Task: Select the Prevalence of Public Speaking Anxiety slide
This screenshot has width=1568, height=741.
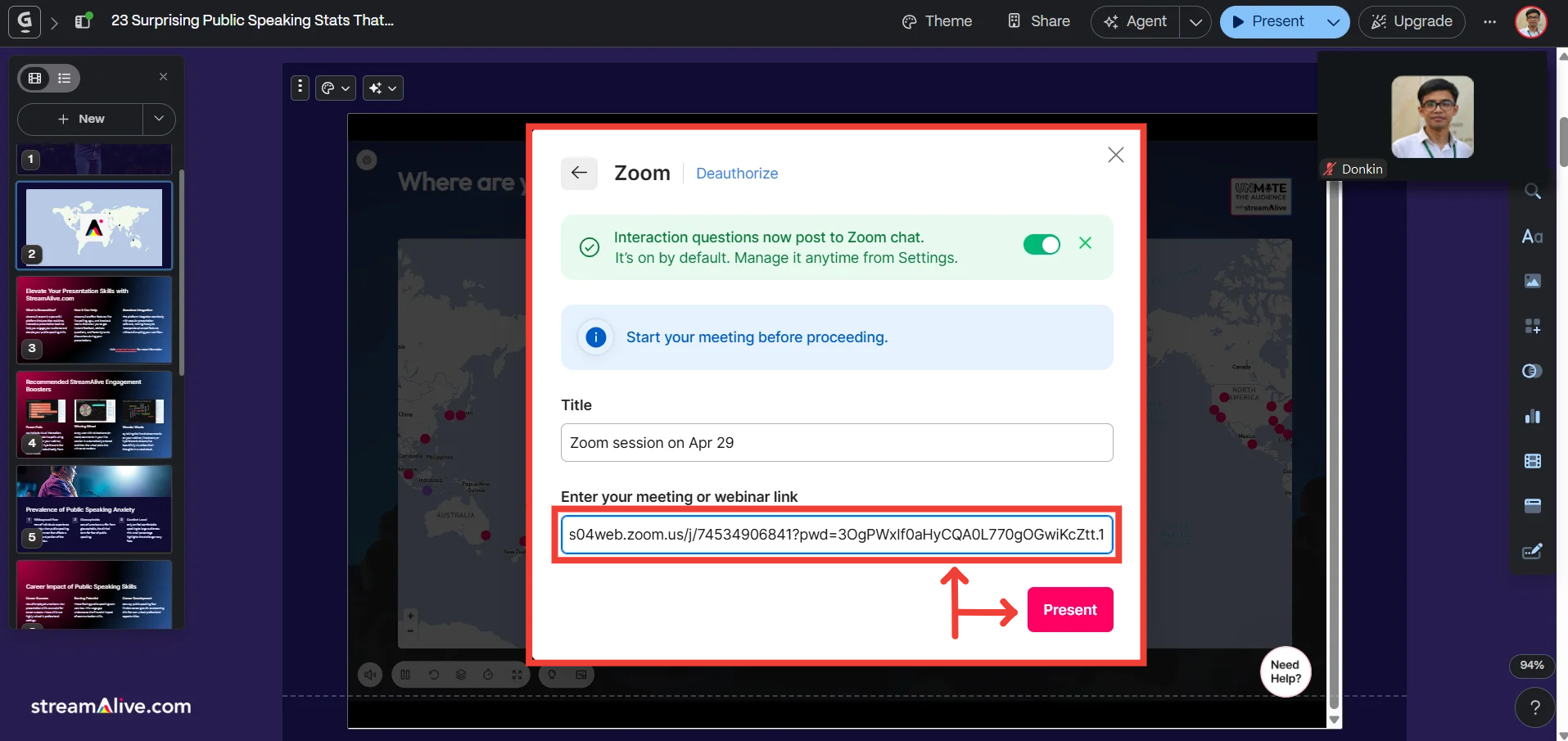Action: tap(94, 509)
